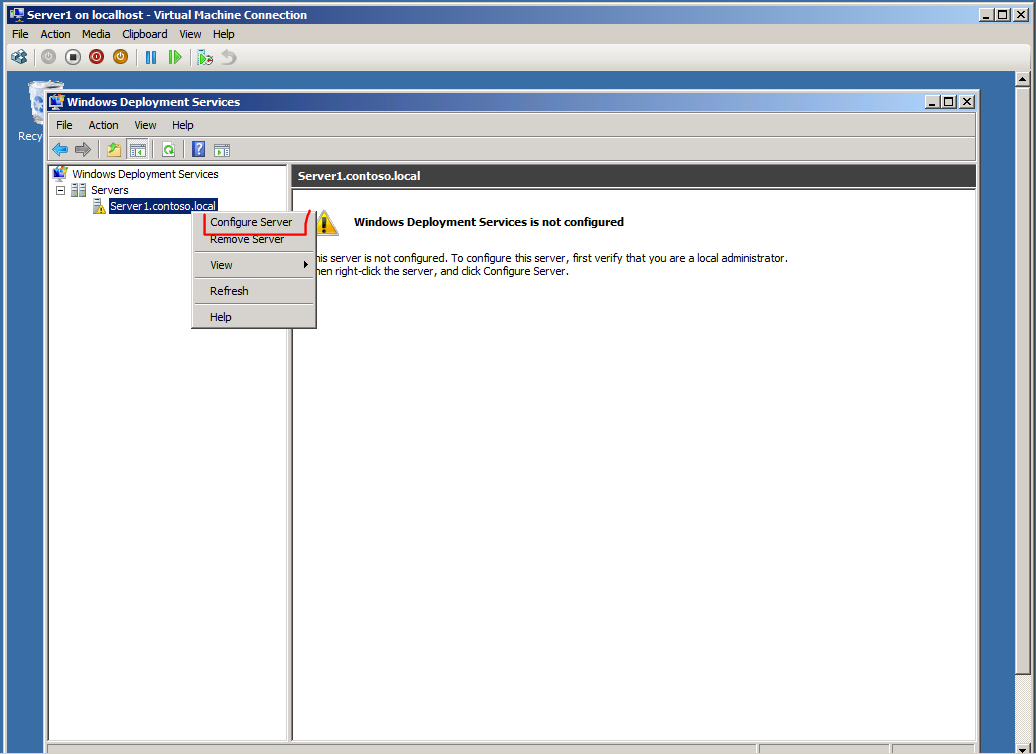Viewport: 1036px width, 754px height.
Task: Maximize the Windows Deployment Services window
Action: (949, 102)
